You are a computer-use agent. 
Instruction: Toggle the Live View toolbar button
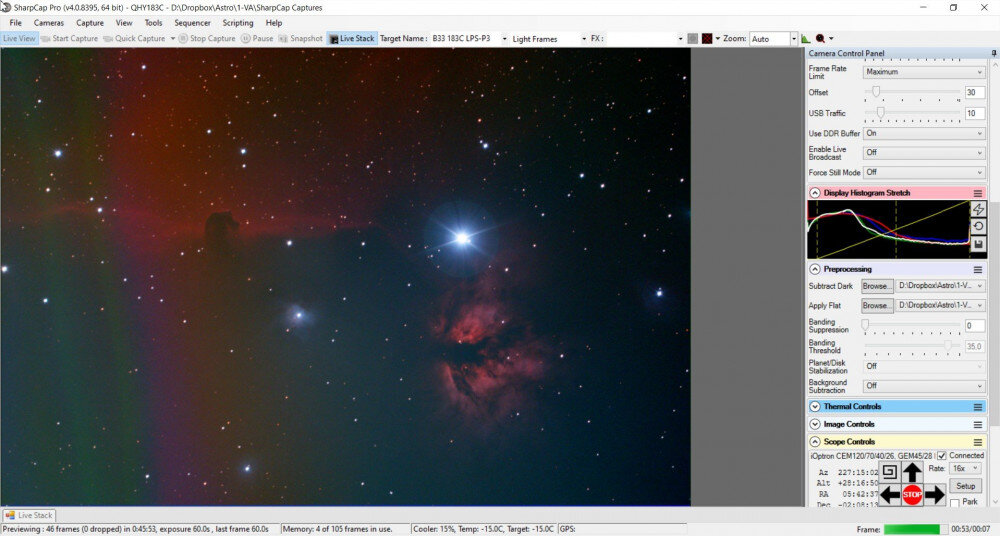[19, 38]
